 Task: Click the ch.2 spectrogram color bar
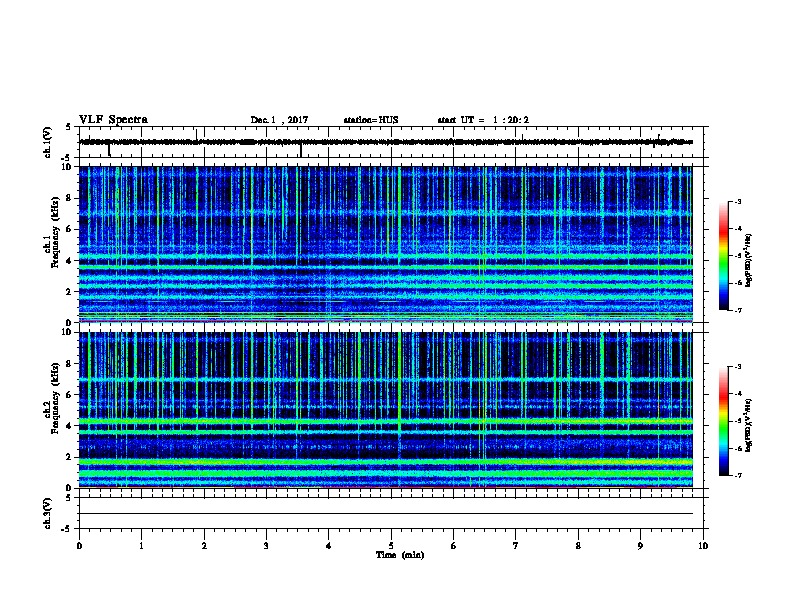coord(723,421)
